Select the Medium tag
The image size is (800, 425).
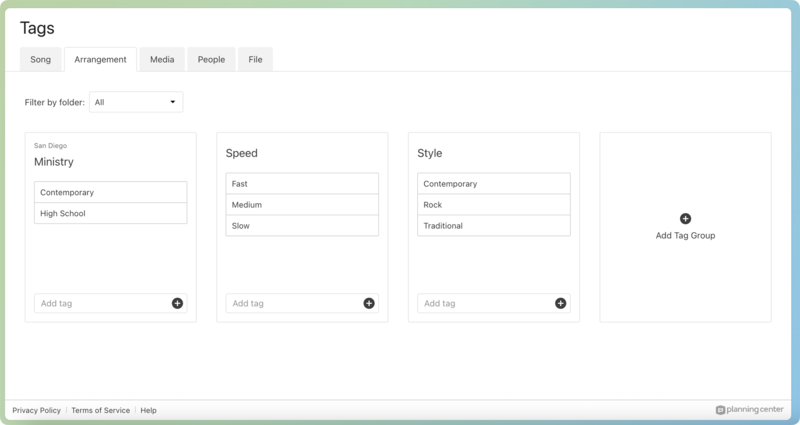[x=302, y=205]
